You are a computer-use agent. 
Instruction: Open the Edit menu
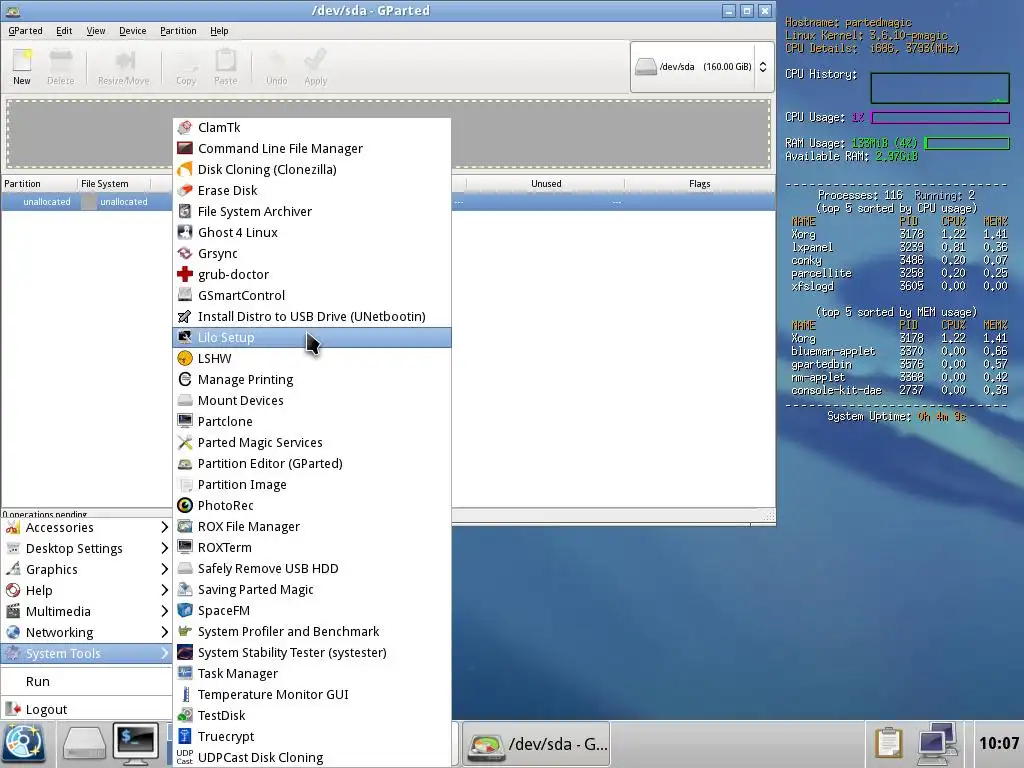pos(64,31)
